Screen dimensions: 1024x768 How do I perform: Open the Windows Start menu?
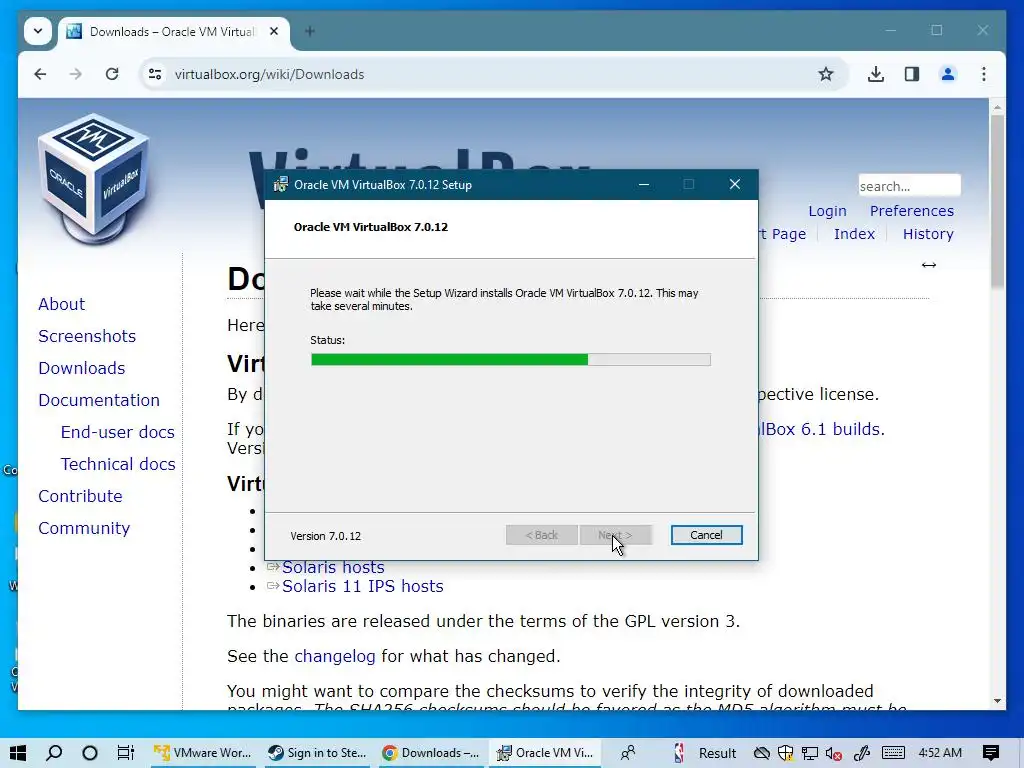tap(18, 753)
